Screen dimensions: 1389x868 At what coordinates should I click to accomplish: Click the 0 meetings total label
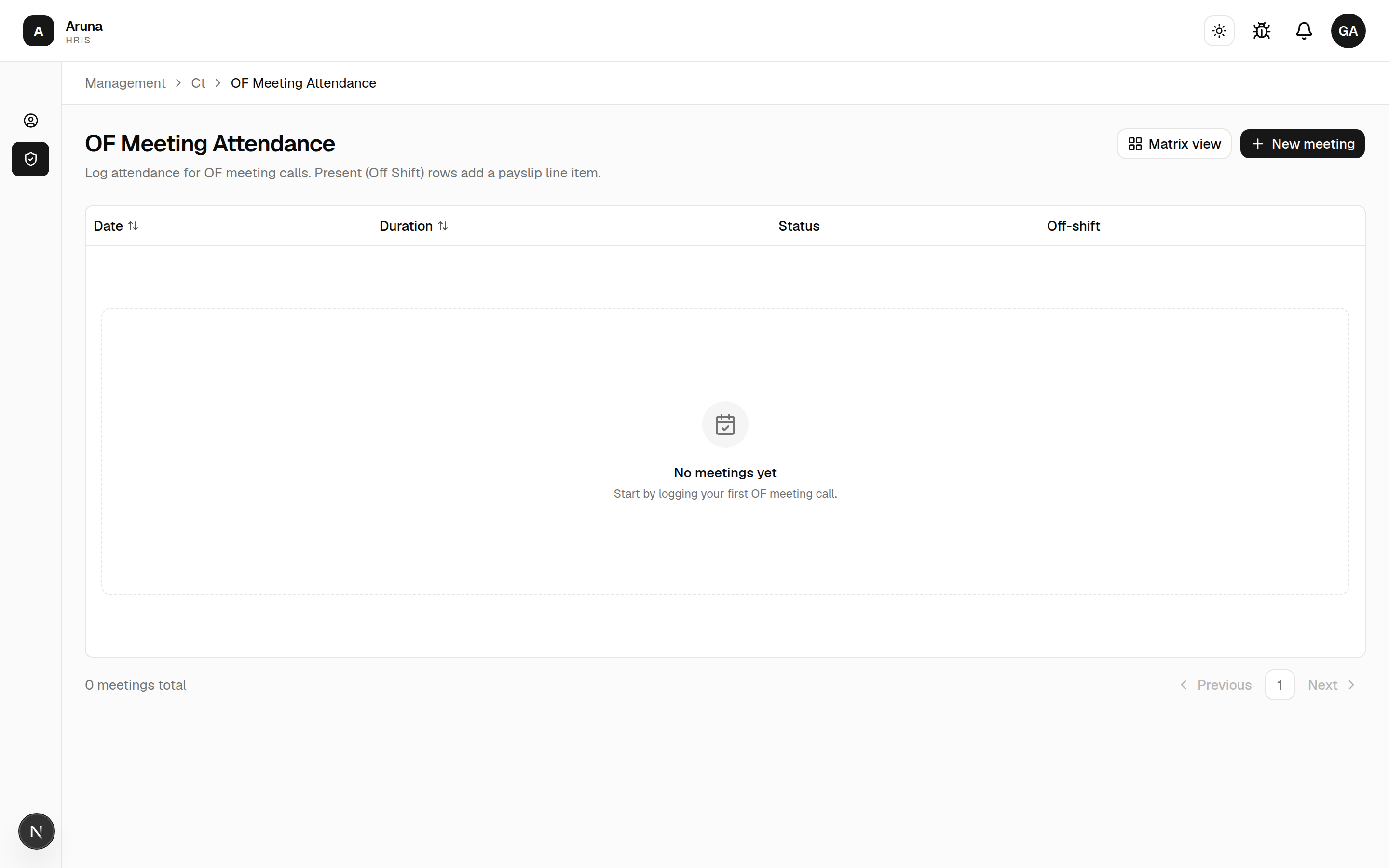coord(136,685)
